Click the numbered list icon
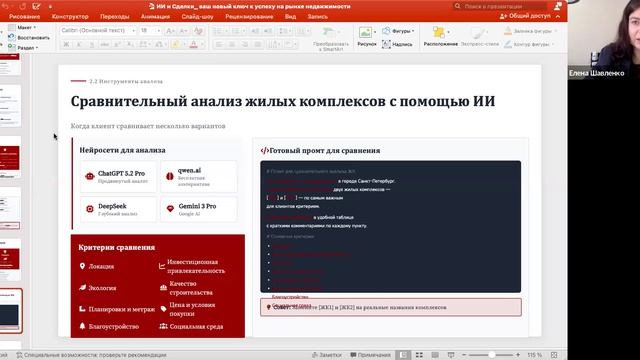This screenshot has height=360, width=640. 237,31
